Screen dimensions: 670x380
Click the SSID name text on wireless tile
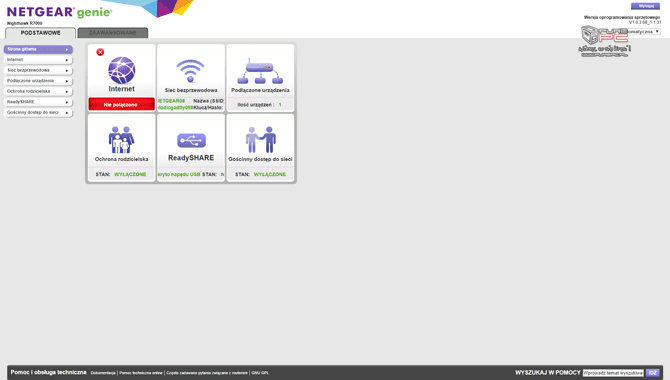pyautogui.click(x=171, y=101)
